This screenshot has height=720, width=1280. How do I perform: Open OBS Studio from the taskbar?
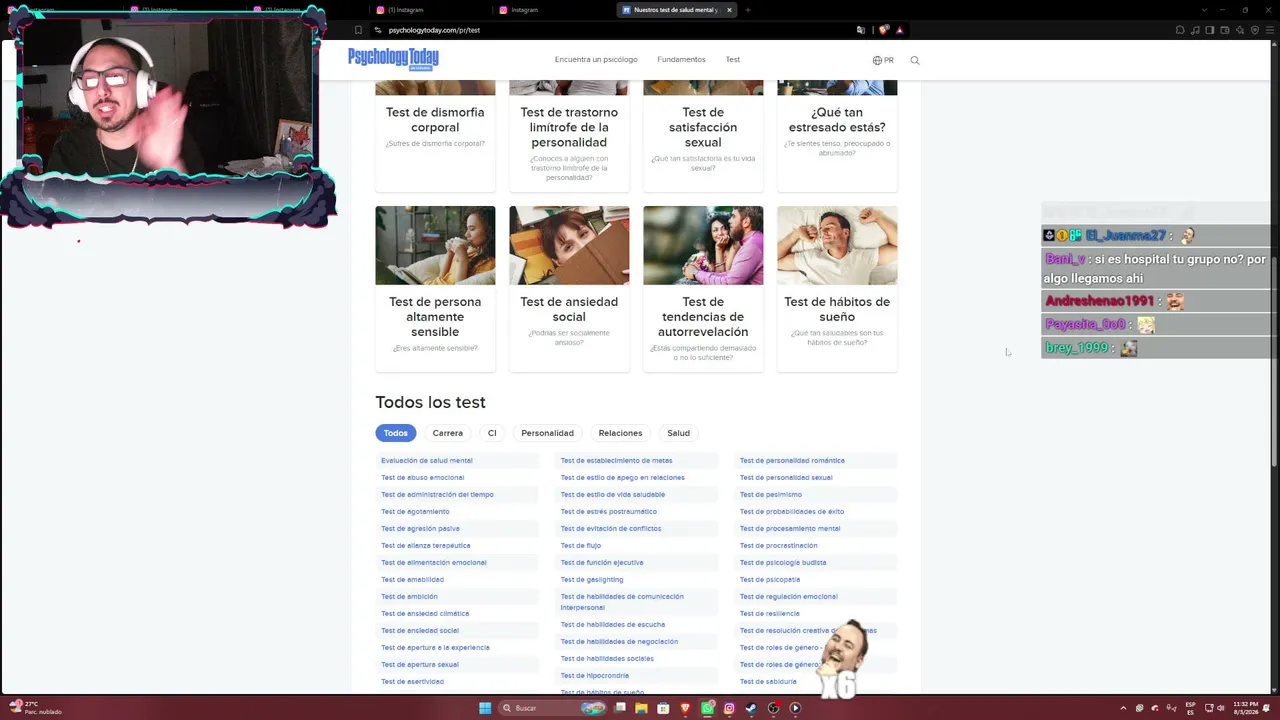(773, 708)
